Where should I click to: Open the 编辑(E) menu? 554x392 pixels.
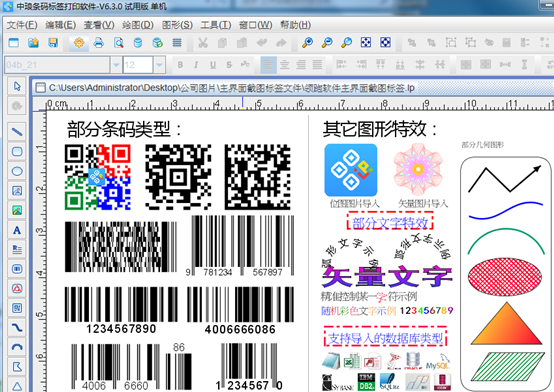(x=60, y=25)
